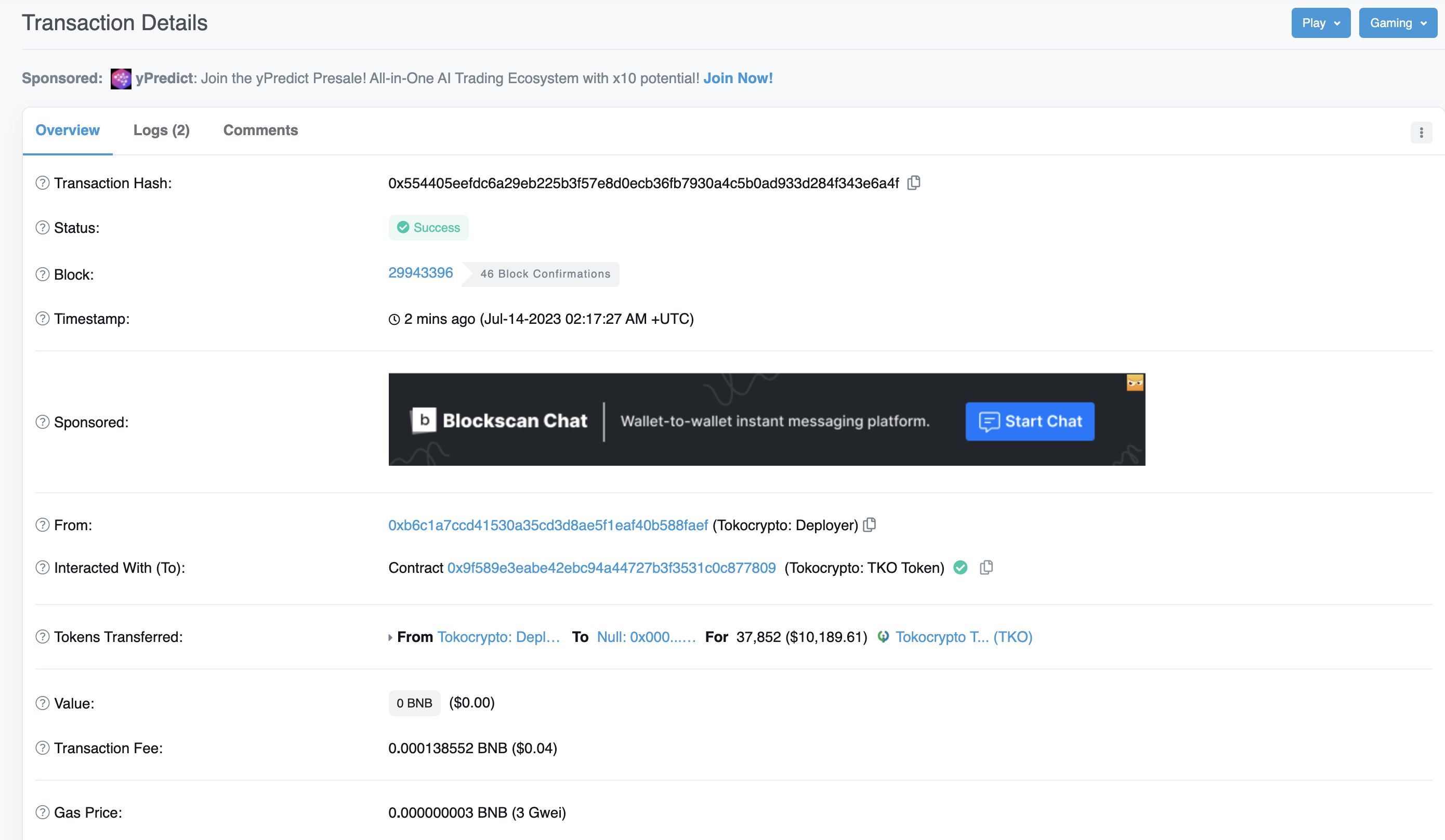This screenshot has width=1445, height=840.
Task: Copy the TKO Token contract address
Action: 986,567
